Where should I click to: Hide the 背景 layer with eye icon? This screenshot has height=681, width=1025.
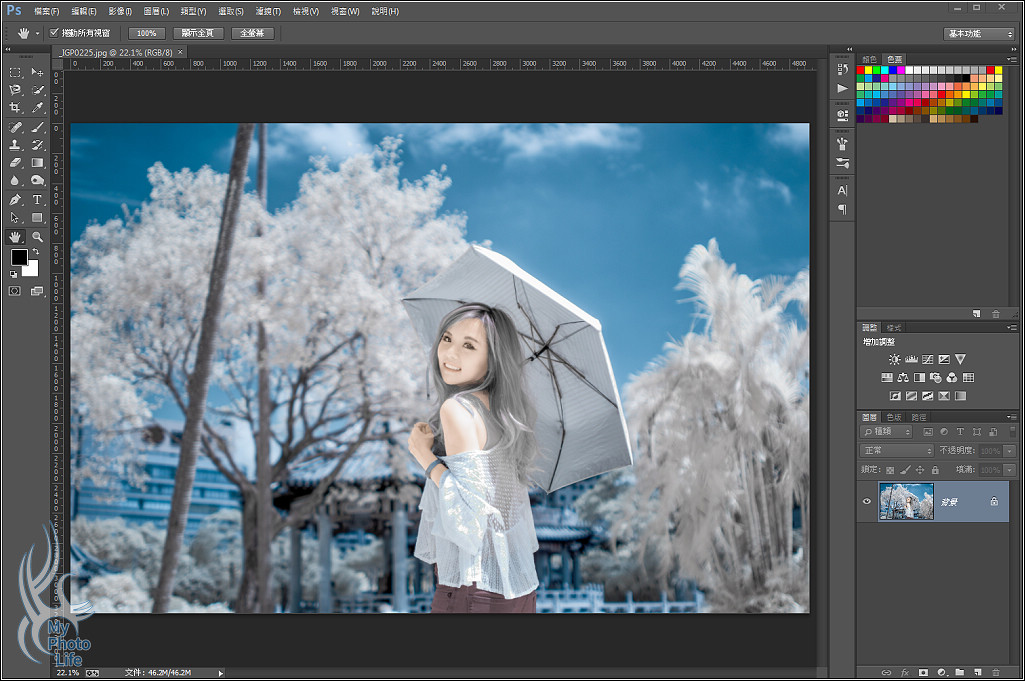pos(867,501)
